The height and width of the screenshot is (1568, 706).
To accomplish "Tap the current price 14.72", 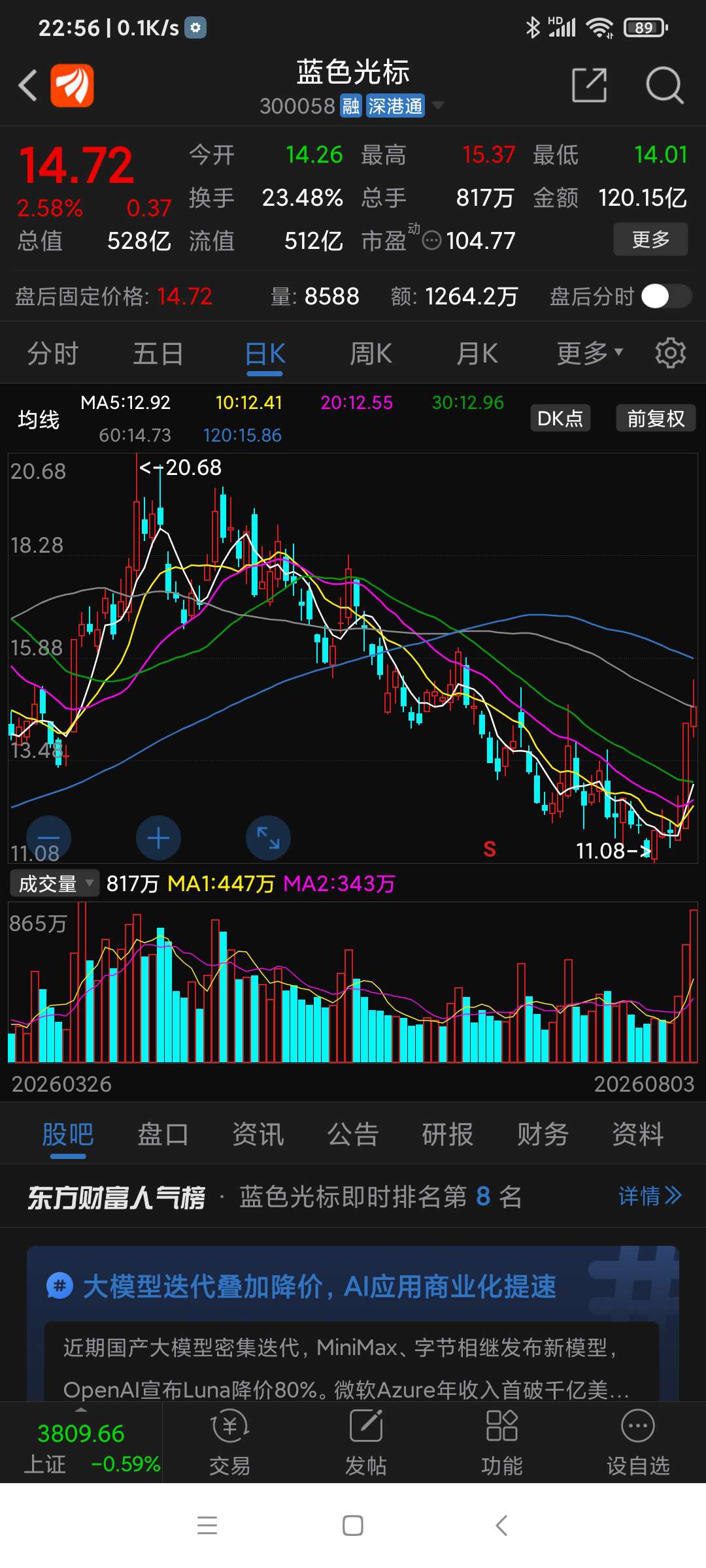I will point(76,165).
